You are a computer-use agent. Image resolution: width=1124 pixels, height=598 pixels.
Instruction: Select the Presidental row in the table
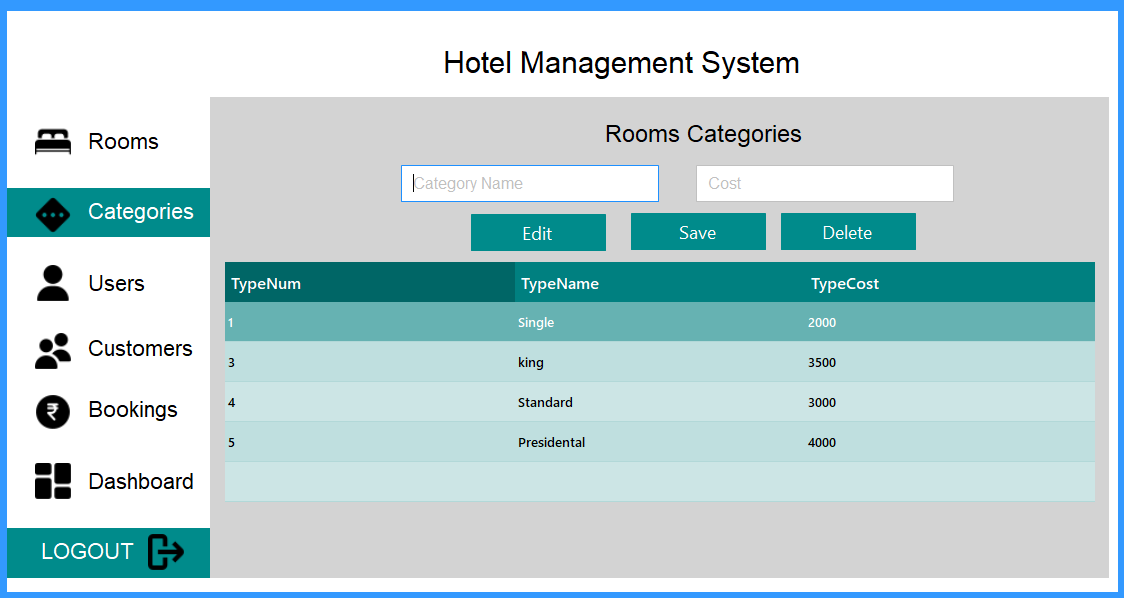click(660, 442)
